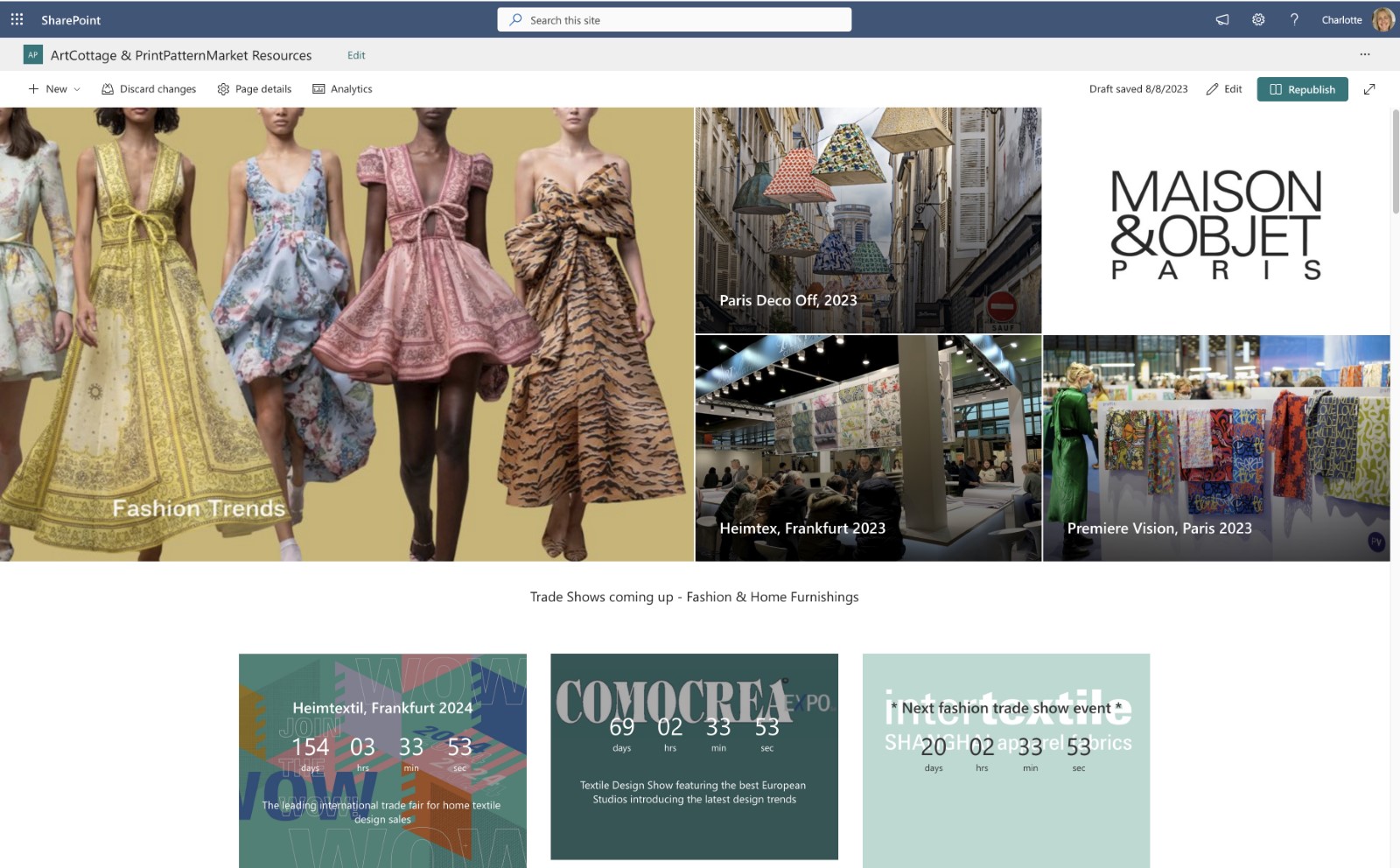Open the site header ellipsis menu

[x=1365, y=54]
